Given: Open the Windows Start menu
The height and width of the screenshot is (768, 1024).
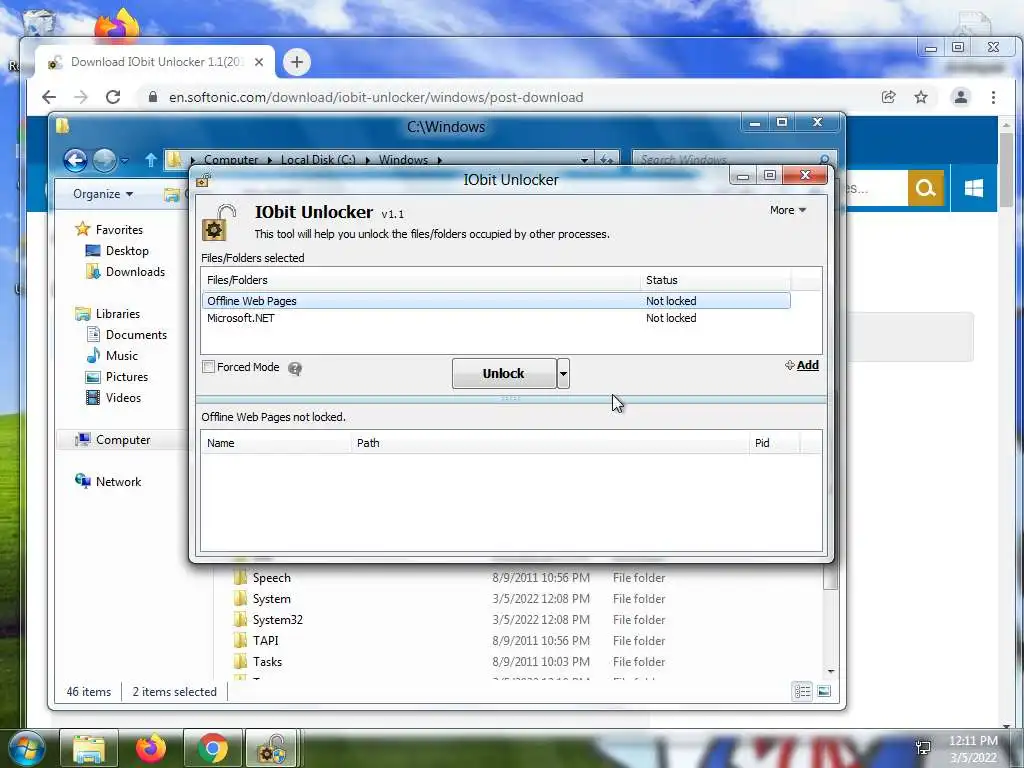Looking at the screenshot, I should pos(26,748).
